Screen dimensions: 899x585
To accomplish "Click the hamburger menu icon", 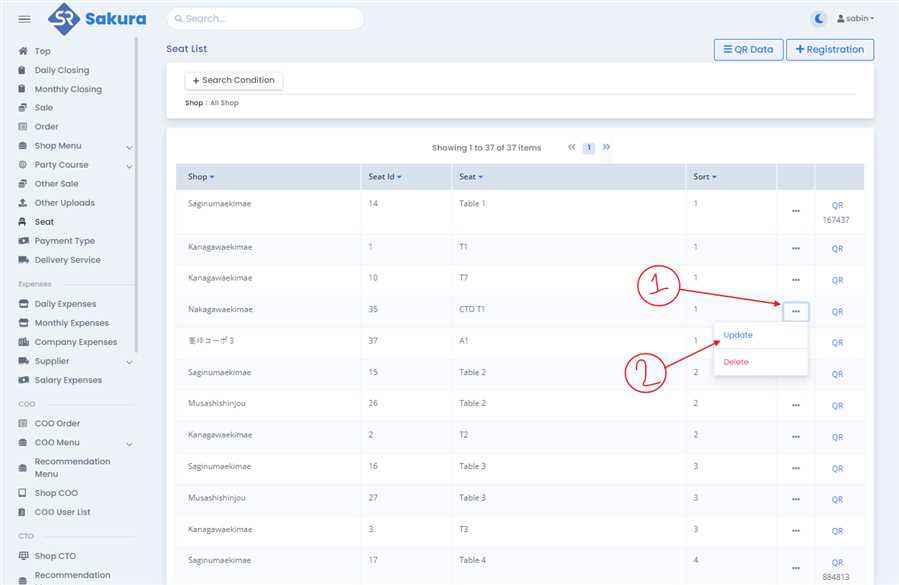I will click(24, 19).
